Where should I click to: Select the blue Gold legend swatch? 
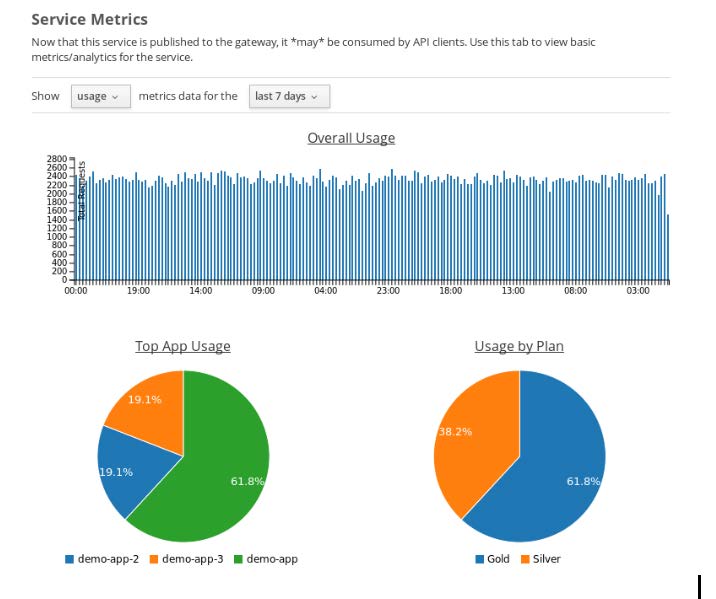[480, 559]
